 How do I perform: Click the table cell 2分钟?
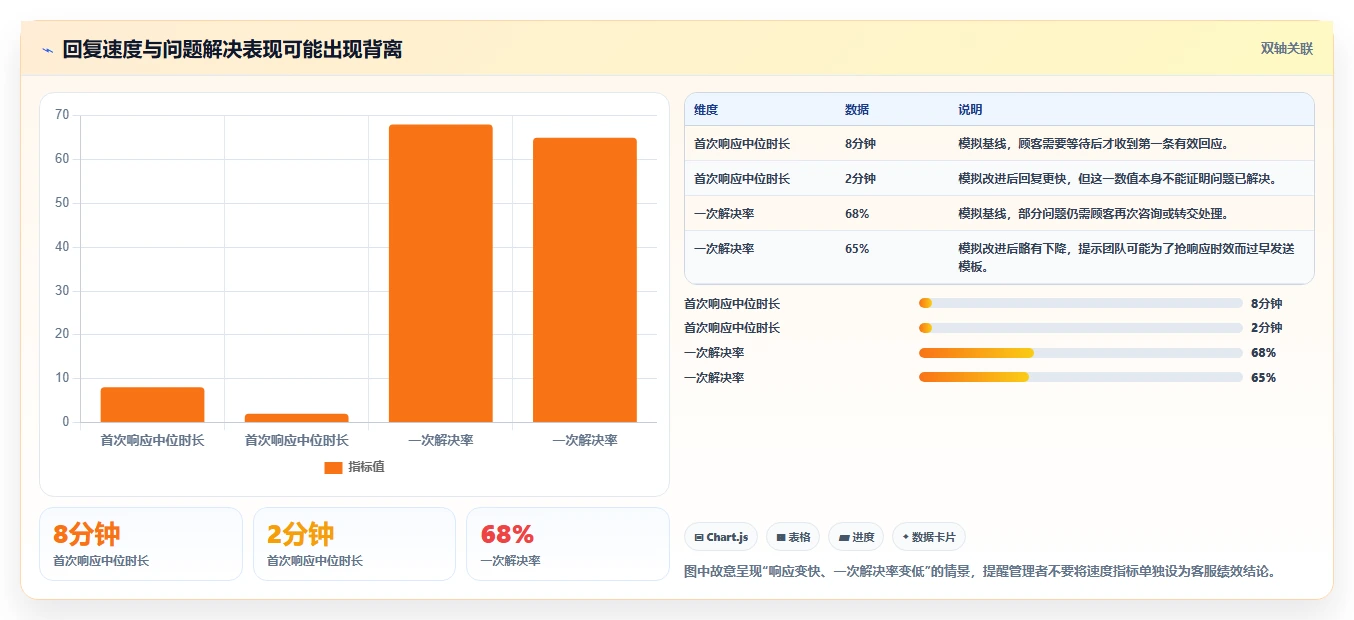click(x=860, y=178)
